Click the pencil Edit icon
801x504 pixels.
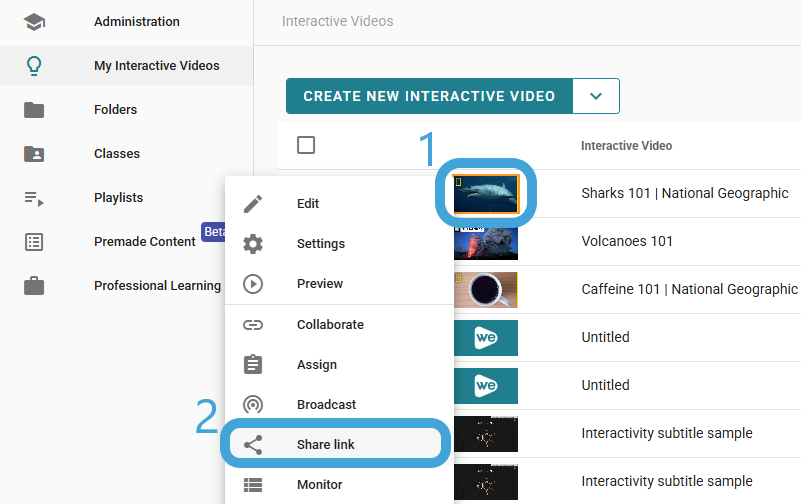pyautogui.click(x=253, y=204)
